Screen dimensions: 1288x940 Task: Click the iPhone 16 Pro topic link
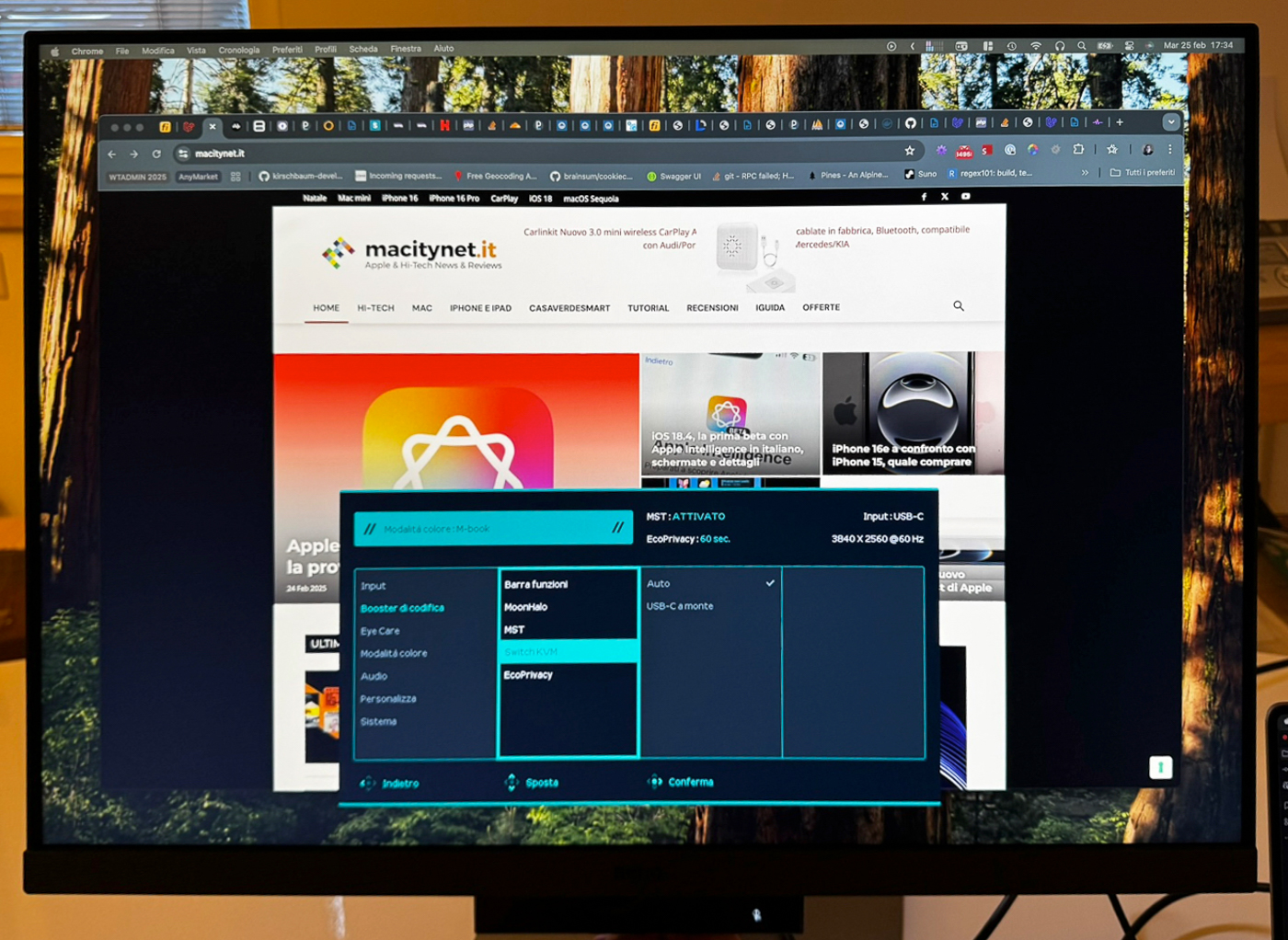point(454,199)
